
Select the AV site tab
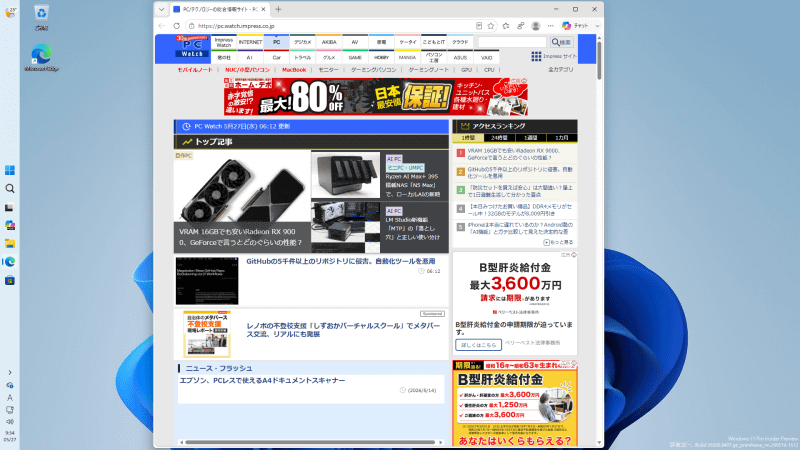355,42
